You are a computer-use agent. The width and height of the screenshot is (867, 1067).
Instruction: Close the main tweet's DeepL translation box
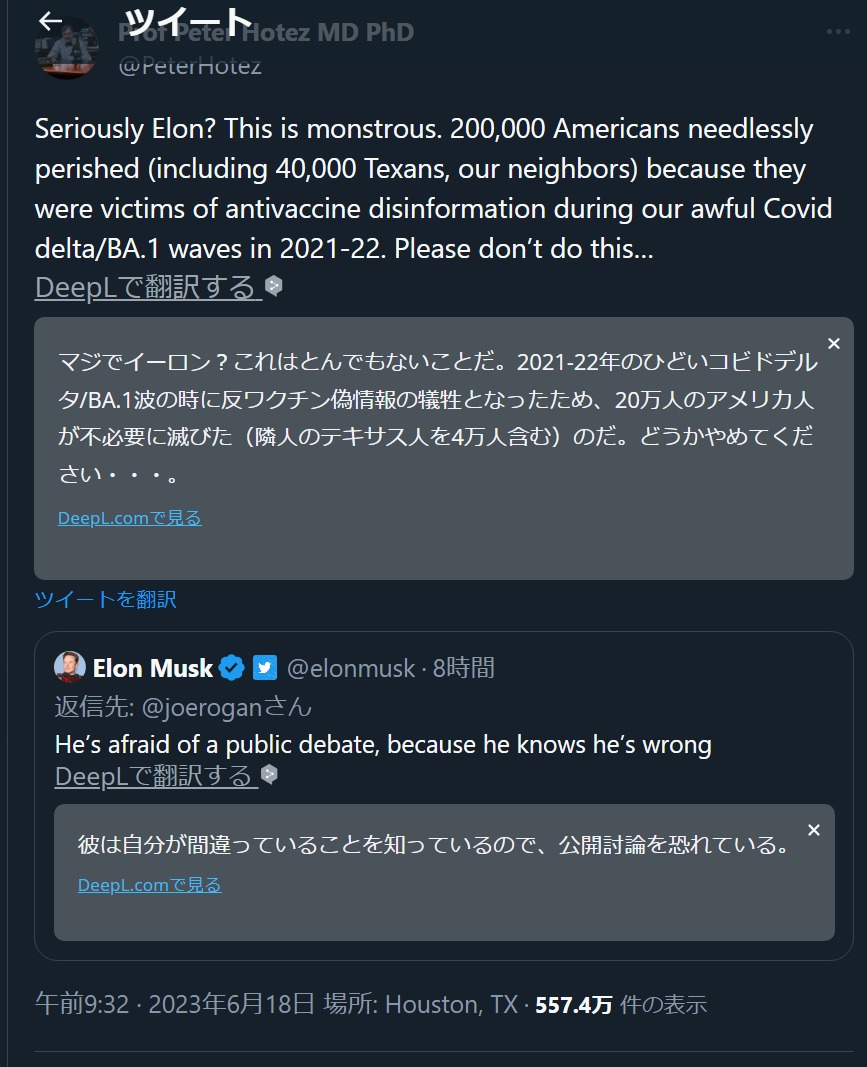point(834,344)
